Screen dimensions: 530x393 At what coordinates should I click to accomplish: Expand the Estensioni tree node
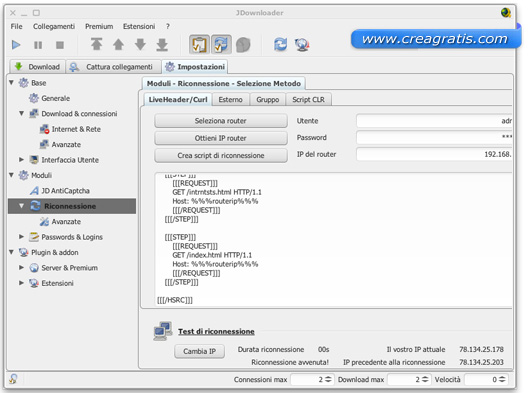click(x=22, y=283)
